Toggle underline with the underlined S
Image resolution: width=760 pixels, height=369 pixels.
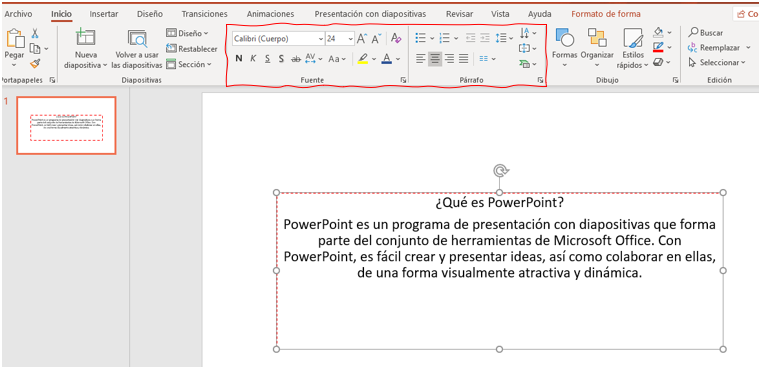pos(267,59)
